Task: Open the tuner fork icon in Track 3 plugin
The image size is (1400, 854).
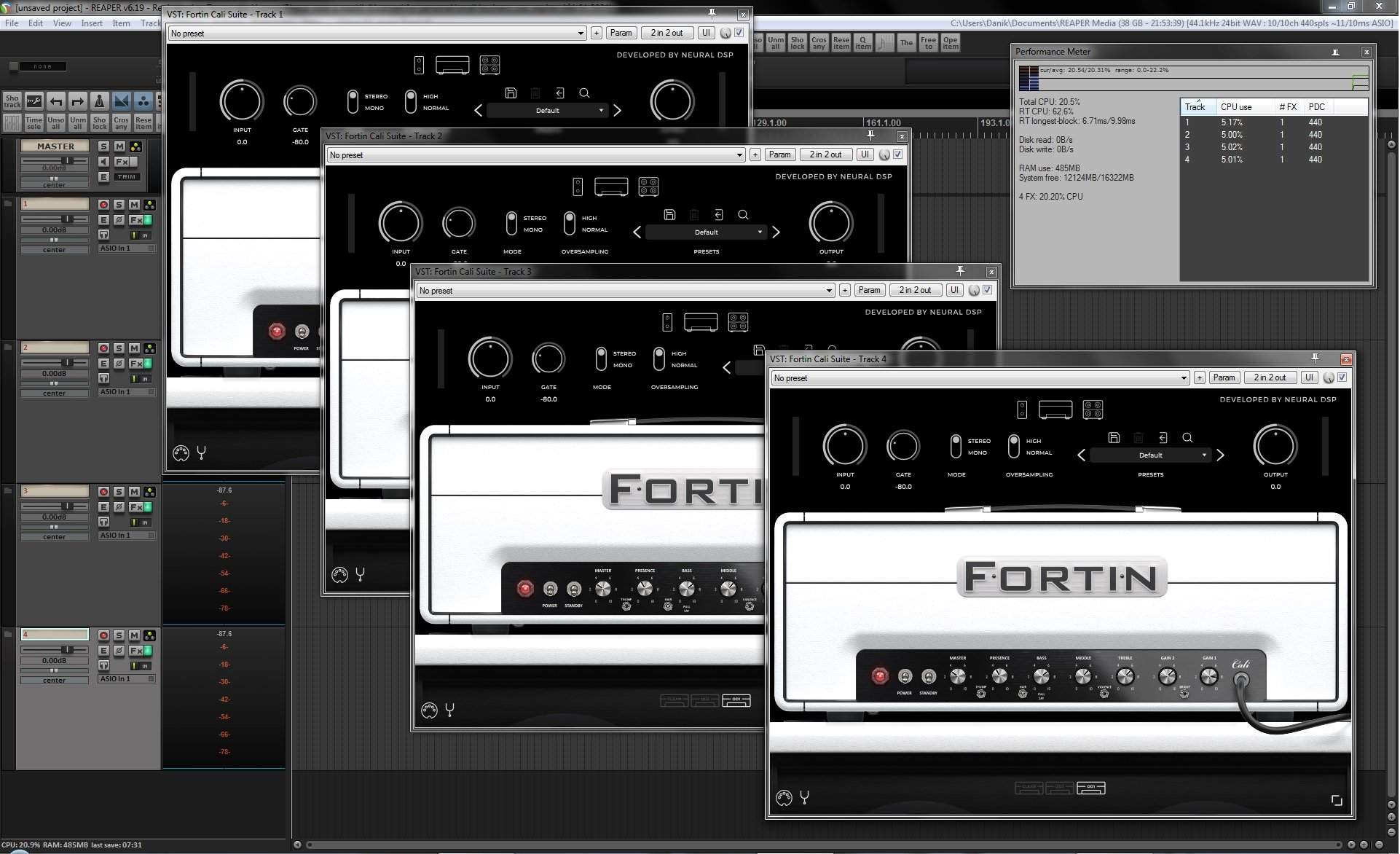Action: (450, 710)
